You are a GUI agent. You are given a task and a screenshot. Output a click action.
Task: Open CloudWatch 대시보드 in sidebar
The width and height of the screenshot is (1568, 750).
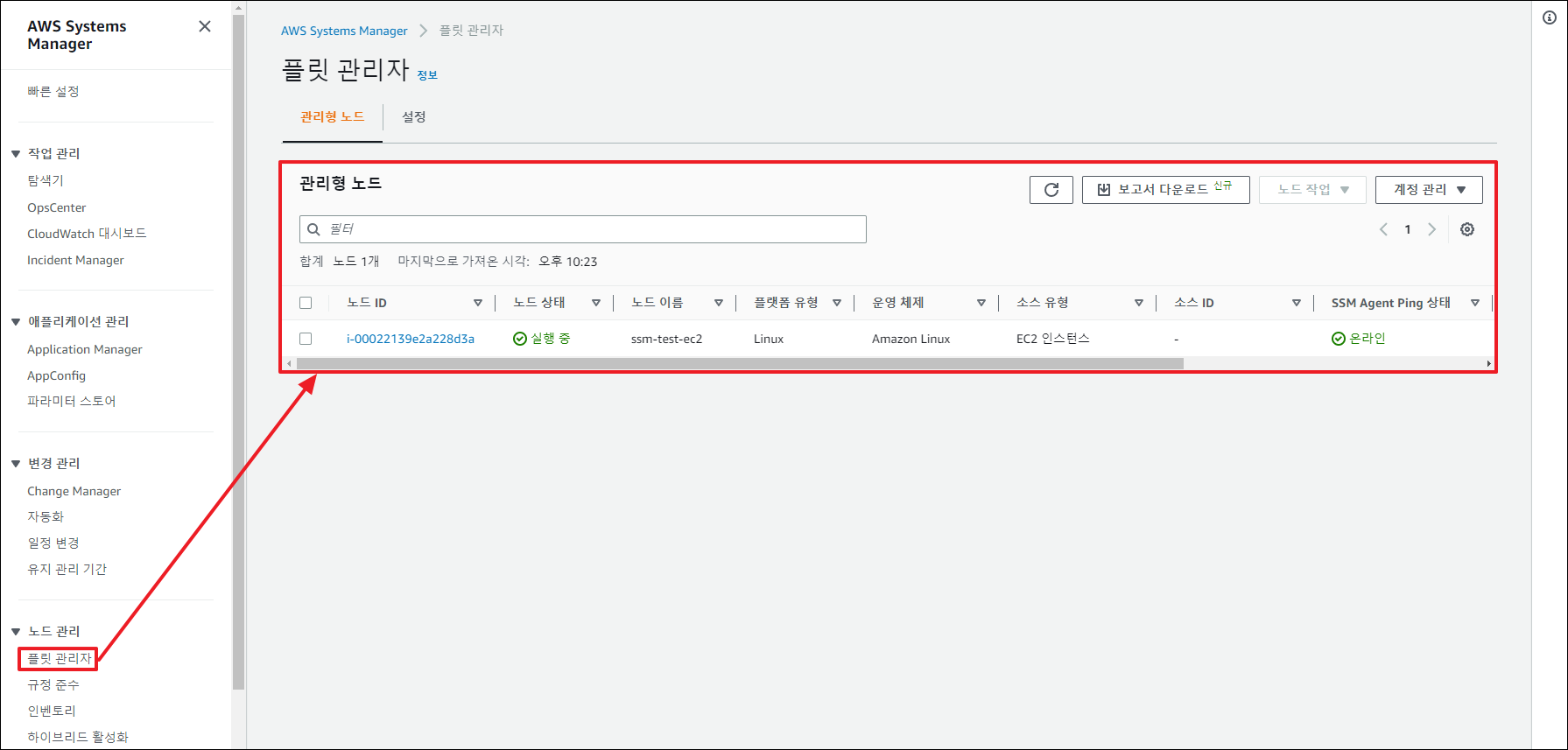pyautogui.click(x=87, y=234)
